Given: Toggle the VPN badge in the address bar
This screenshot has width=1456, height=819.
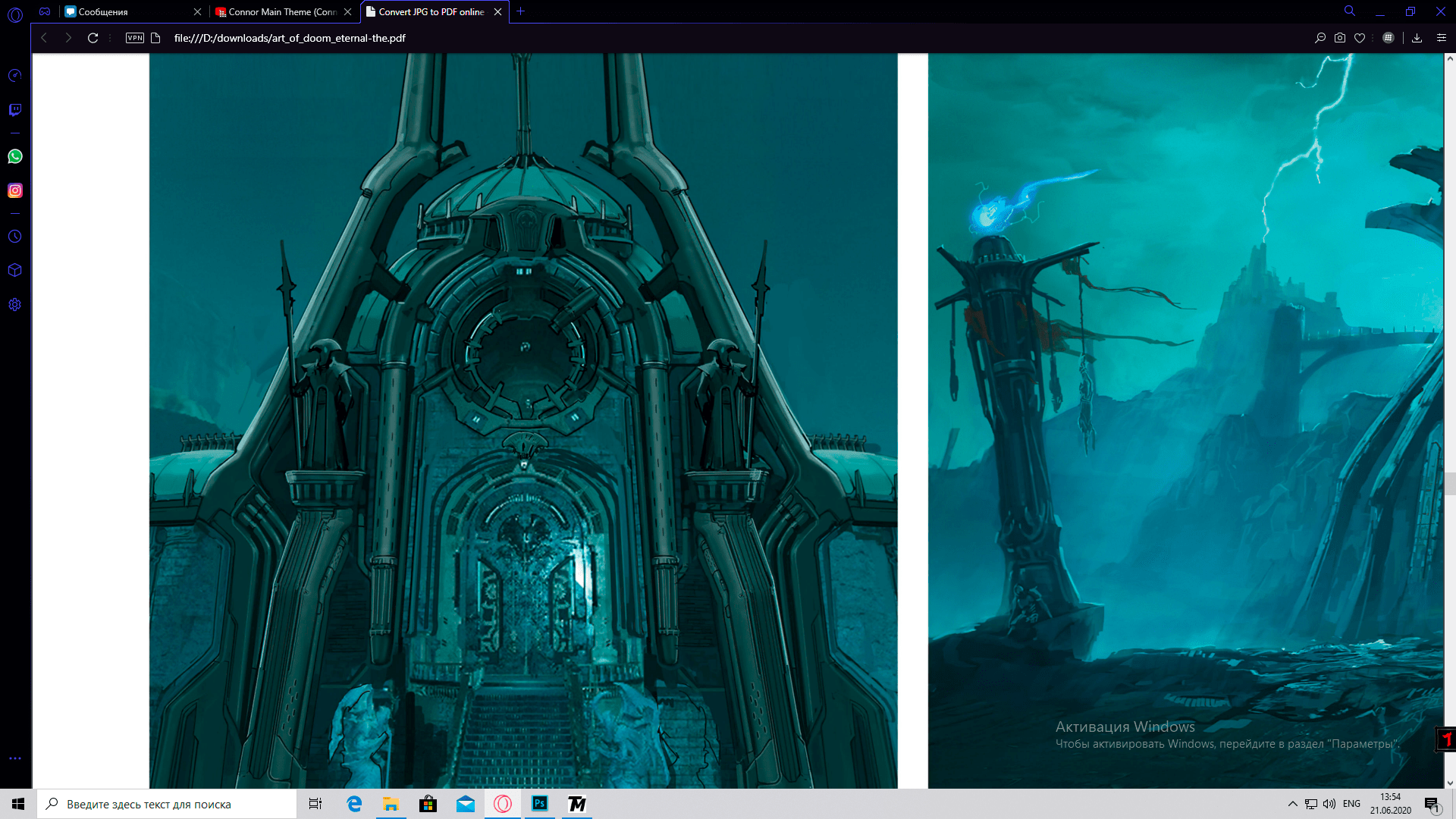Looking at the screenshot, I should [x=134, y=38].
